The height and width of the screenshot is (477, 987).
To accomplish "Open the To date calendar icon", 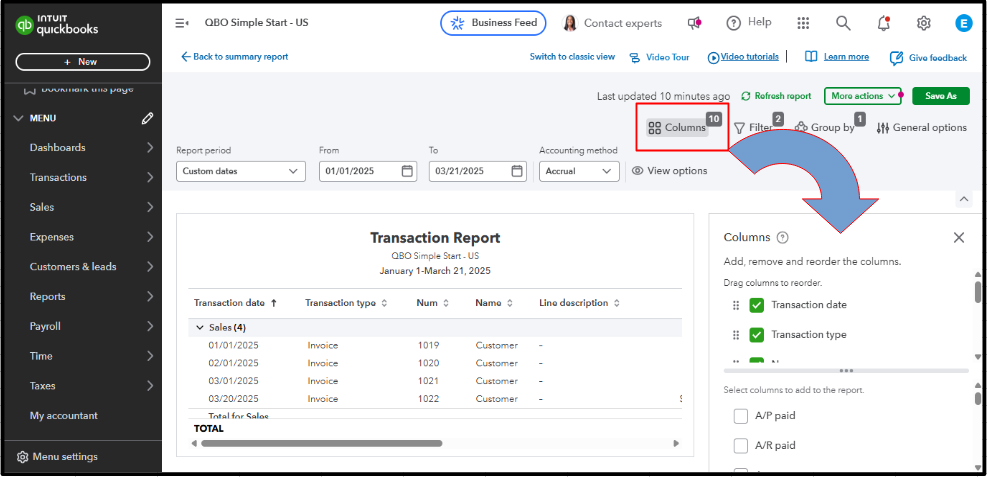I will coord(517,171).
